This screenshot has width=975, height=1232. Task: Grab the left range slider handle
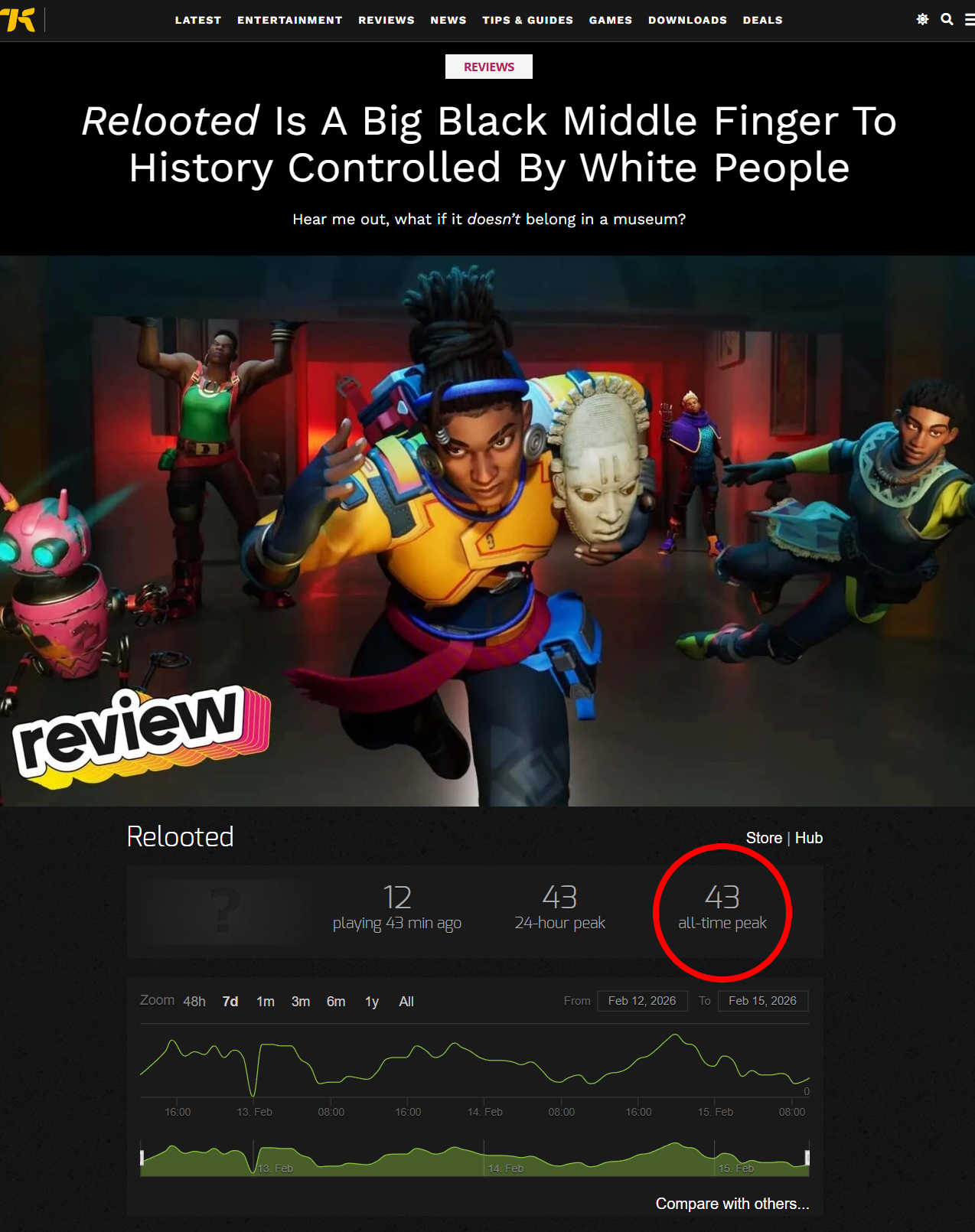click(142, 1157)
